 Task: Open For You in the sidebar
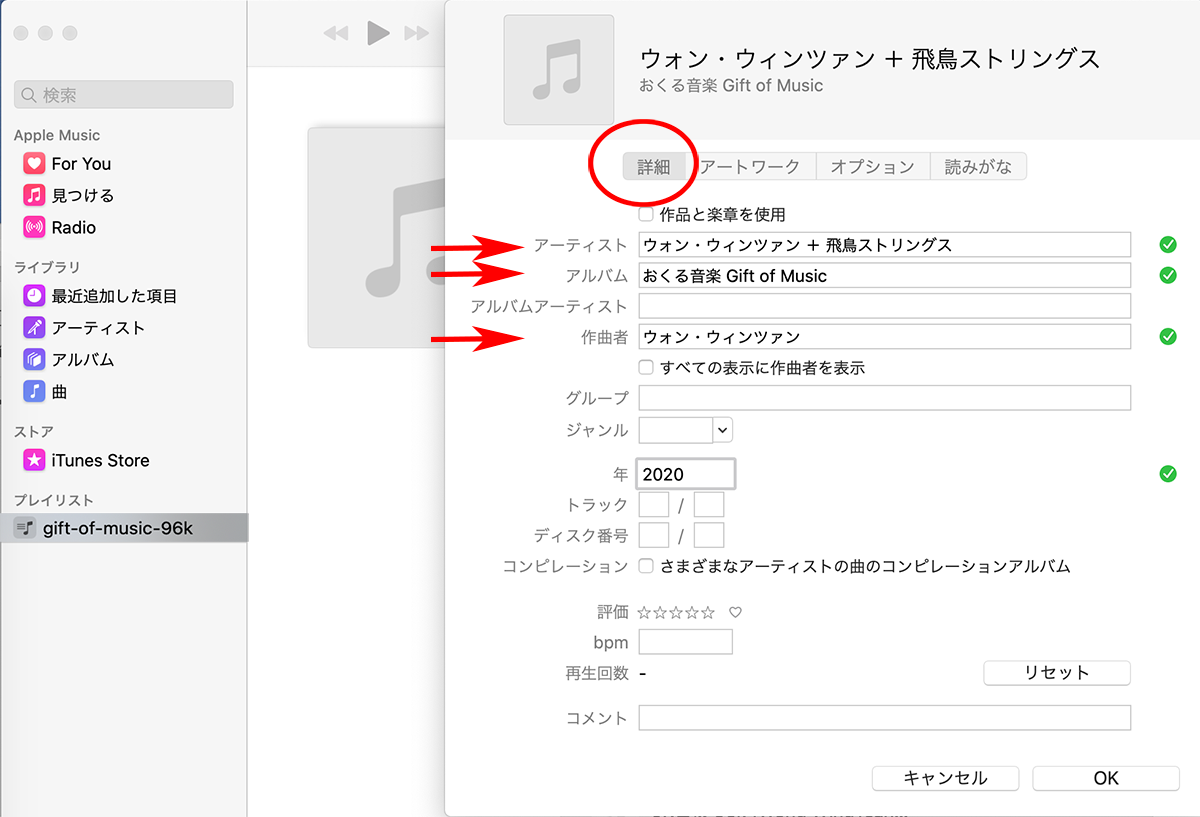[x=80, y=164]
